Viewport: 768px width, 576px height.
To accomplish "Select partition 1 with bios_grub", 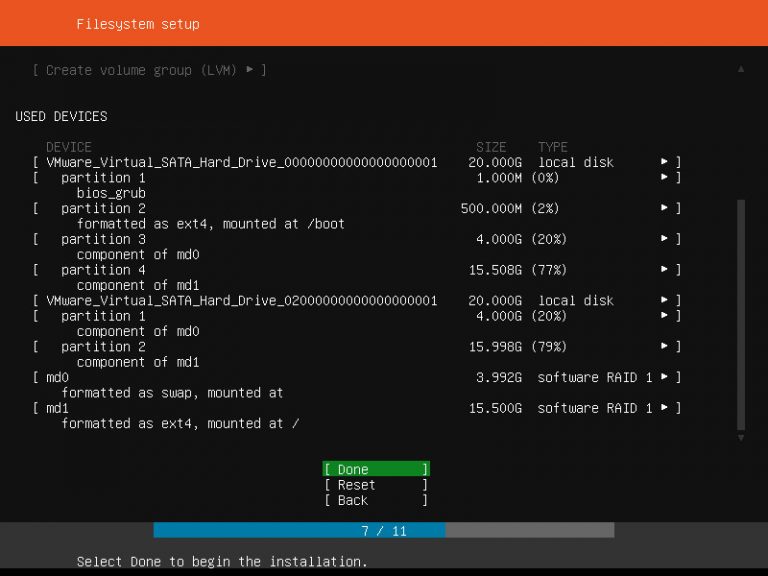I will coord(357,177).
